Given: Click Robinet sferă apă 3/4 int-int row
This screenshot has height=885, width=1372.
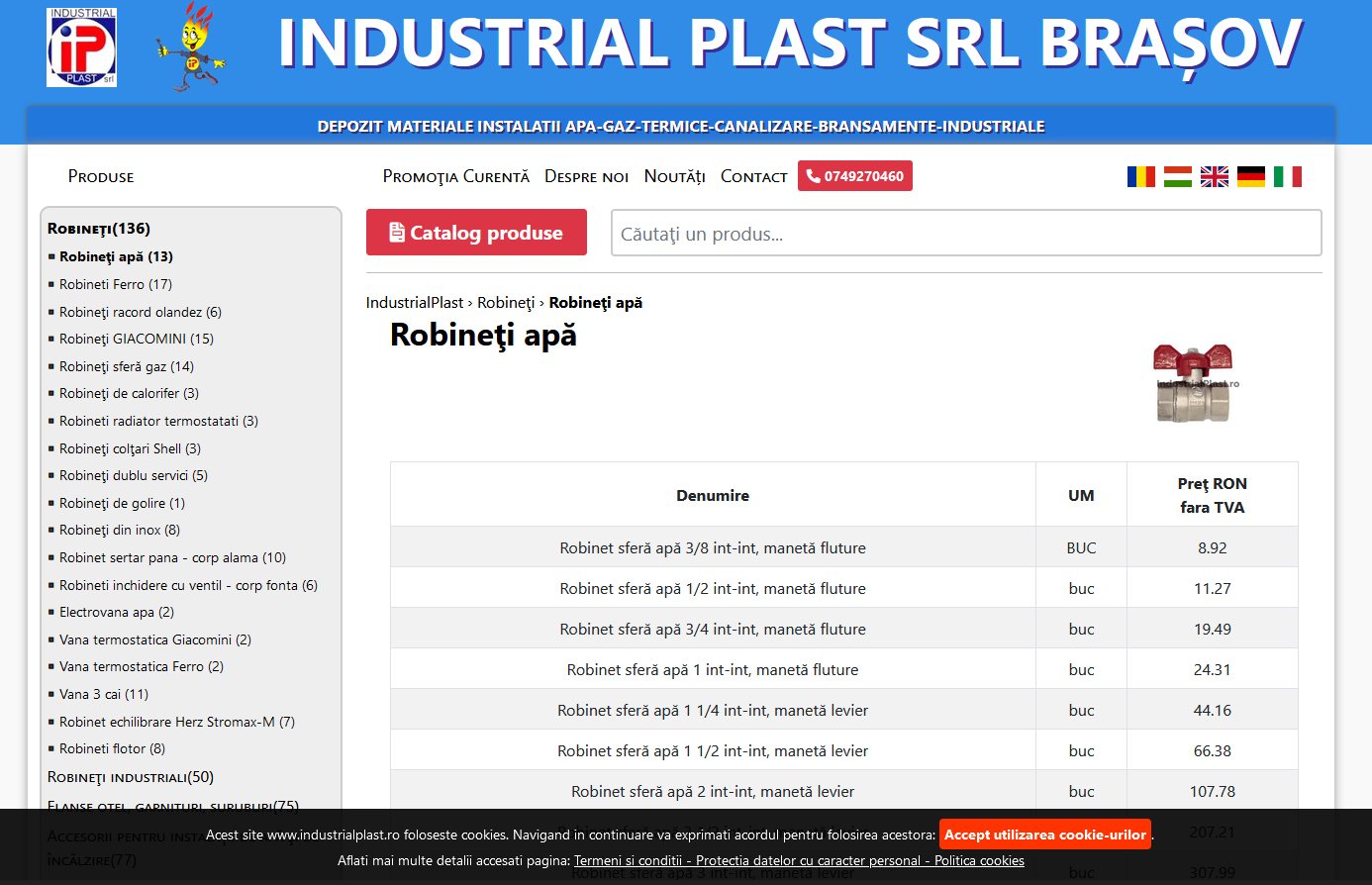Looking at the screenshot, I should [x=844, y=629].
